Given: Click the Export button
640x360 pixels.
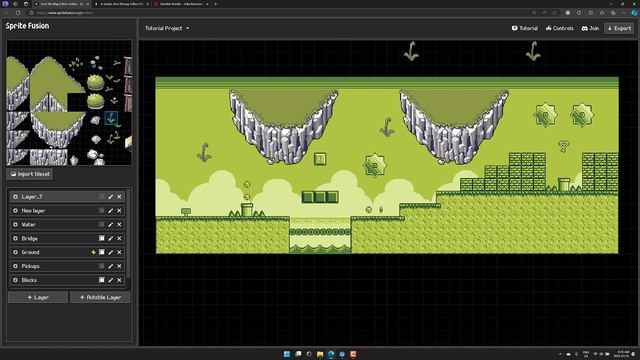Looking at the screenshot, I should pyautogui.click(x=619, y=28).
